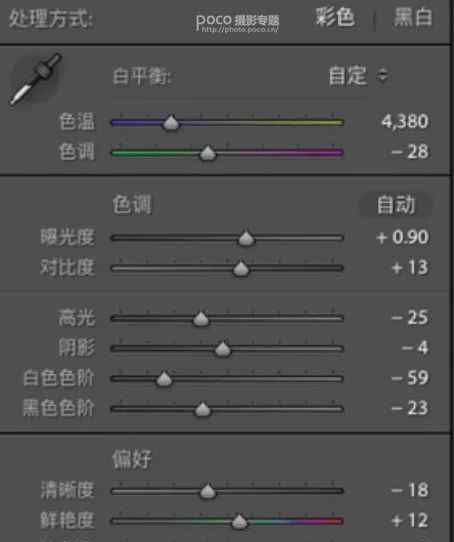This screenshot has height=542, width=454.
Task: Select the 白色色阶 value field -59
Action: tap(410, 378)
